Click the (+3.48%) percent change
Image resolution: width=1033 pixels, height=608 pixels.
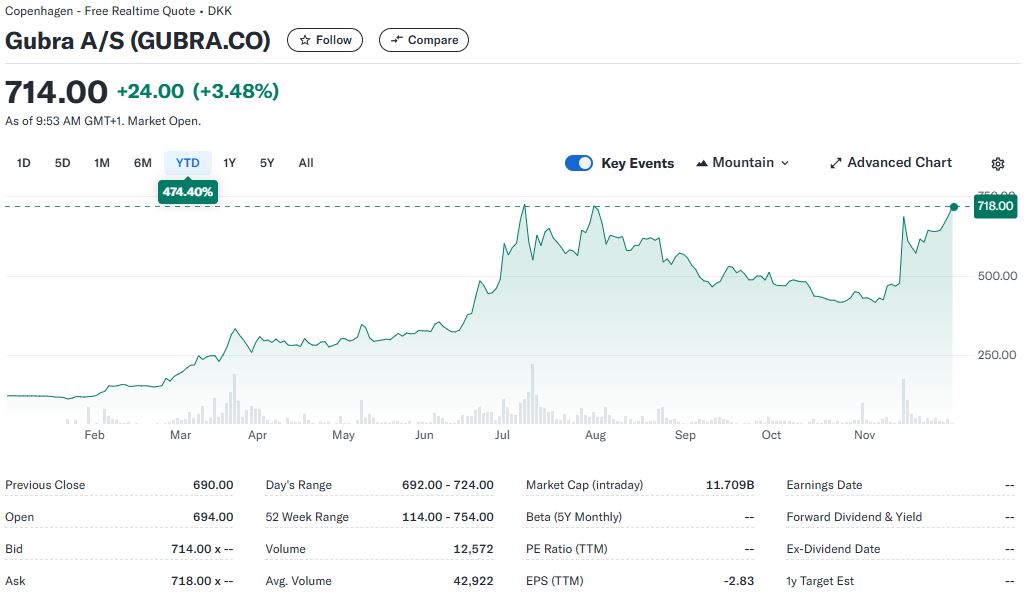click(236, 91)
